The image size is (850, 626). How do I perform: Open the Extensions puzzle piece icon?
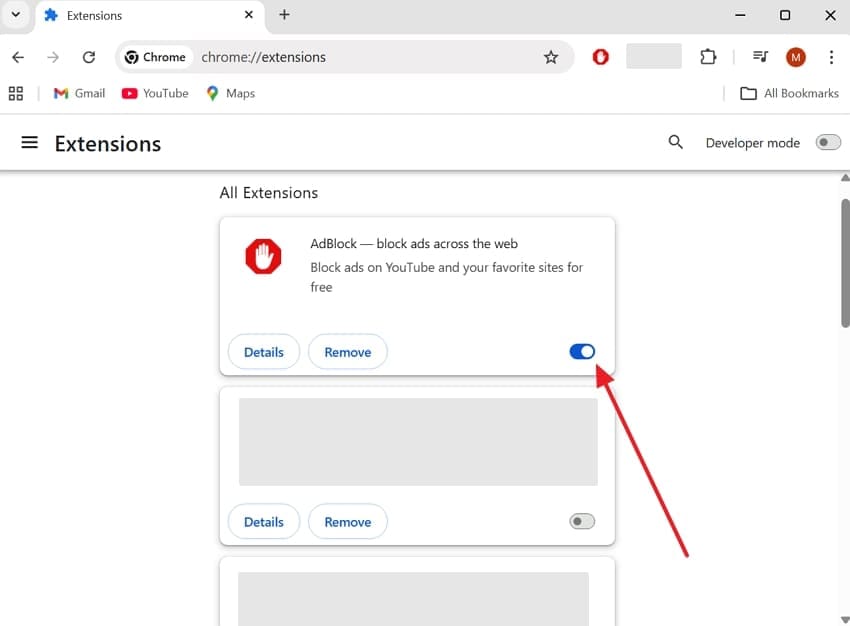click(708, 58)
